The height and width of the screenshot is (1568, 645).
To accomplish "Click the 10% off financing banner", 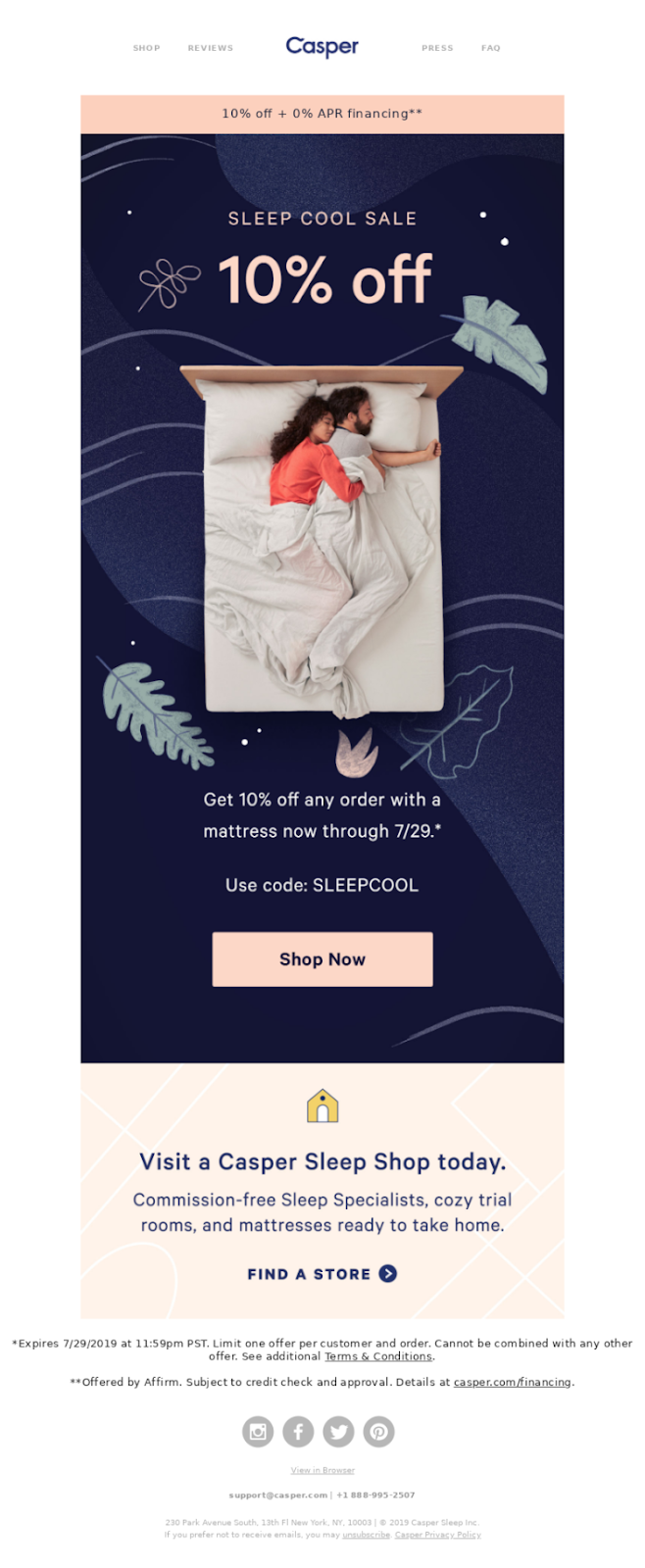I will click(x=322, y=114).
